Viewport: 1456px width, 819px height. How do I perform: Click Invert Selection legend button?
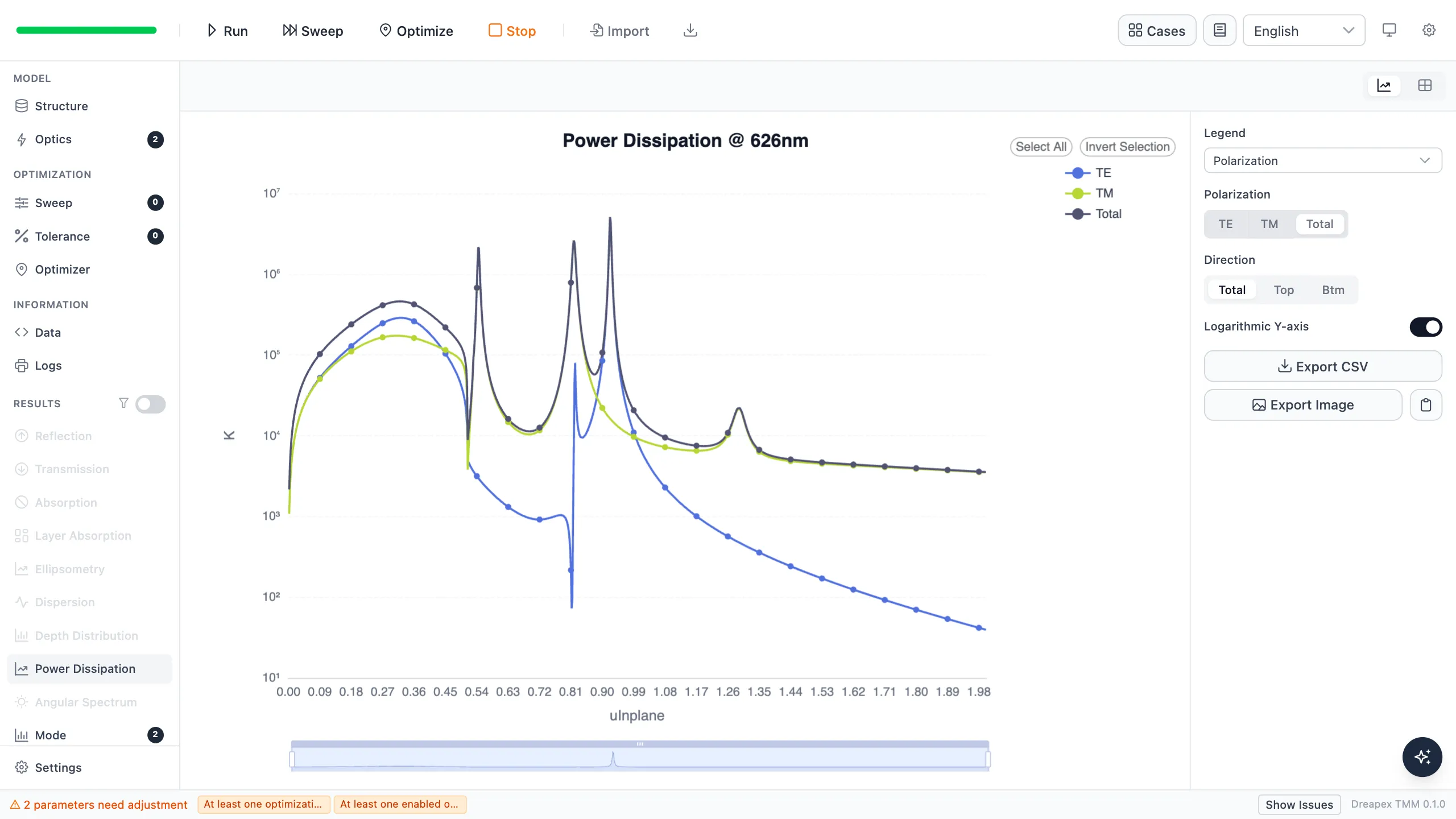point(1127,147)
